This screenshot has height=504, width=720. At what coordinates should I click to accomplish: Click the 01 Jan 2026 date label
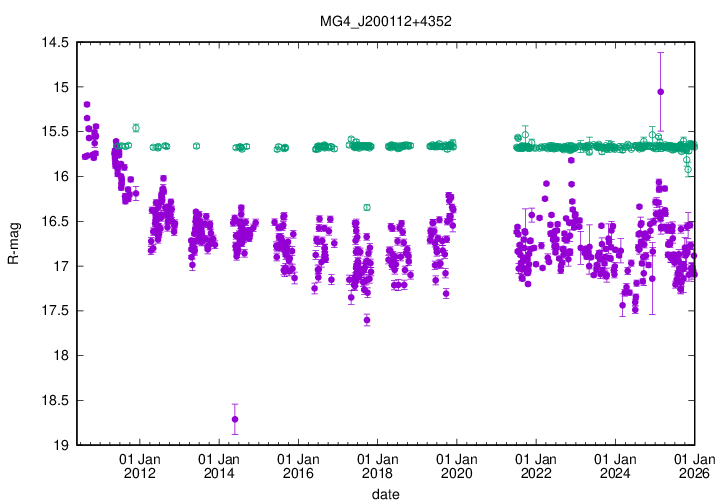[x=693, y=466]
